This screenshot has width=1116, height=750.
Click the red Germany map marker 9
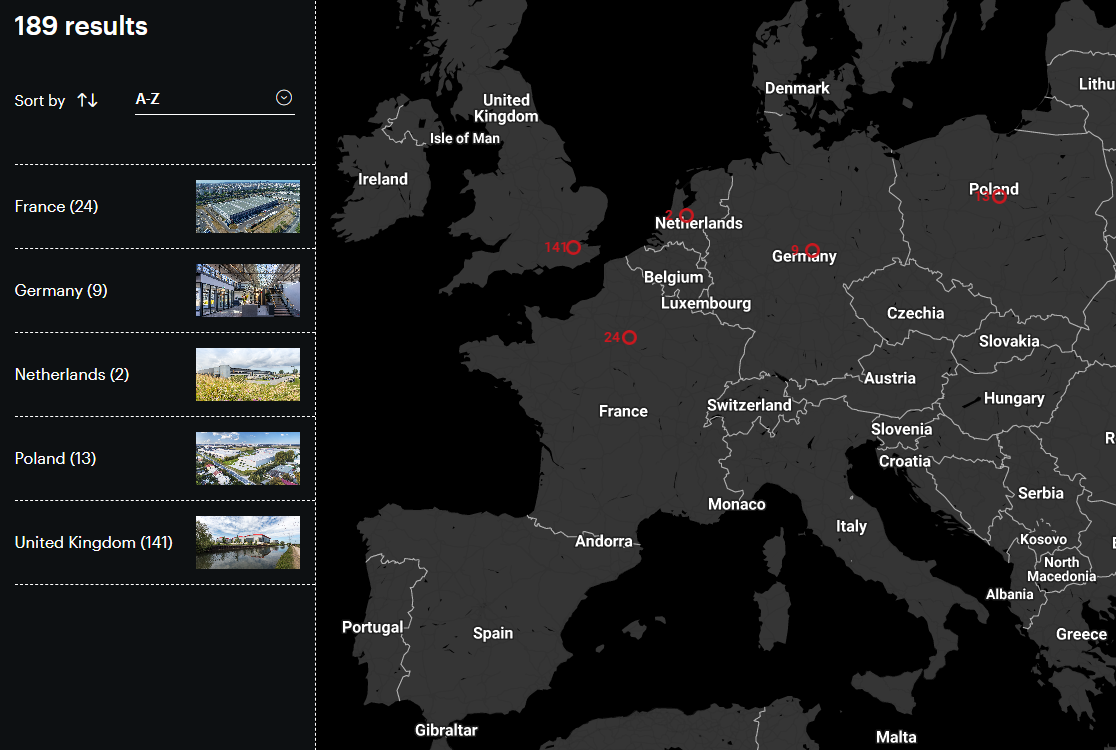[x=812, y=250]
